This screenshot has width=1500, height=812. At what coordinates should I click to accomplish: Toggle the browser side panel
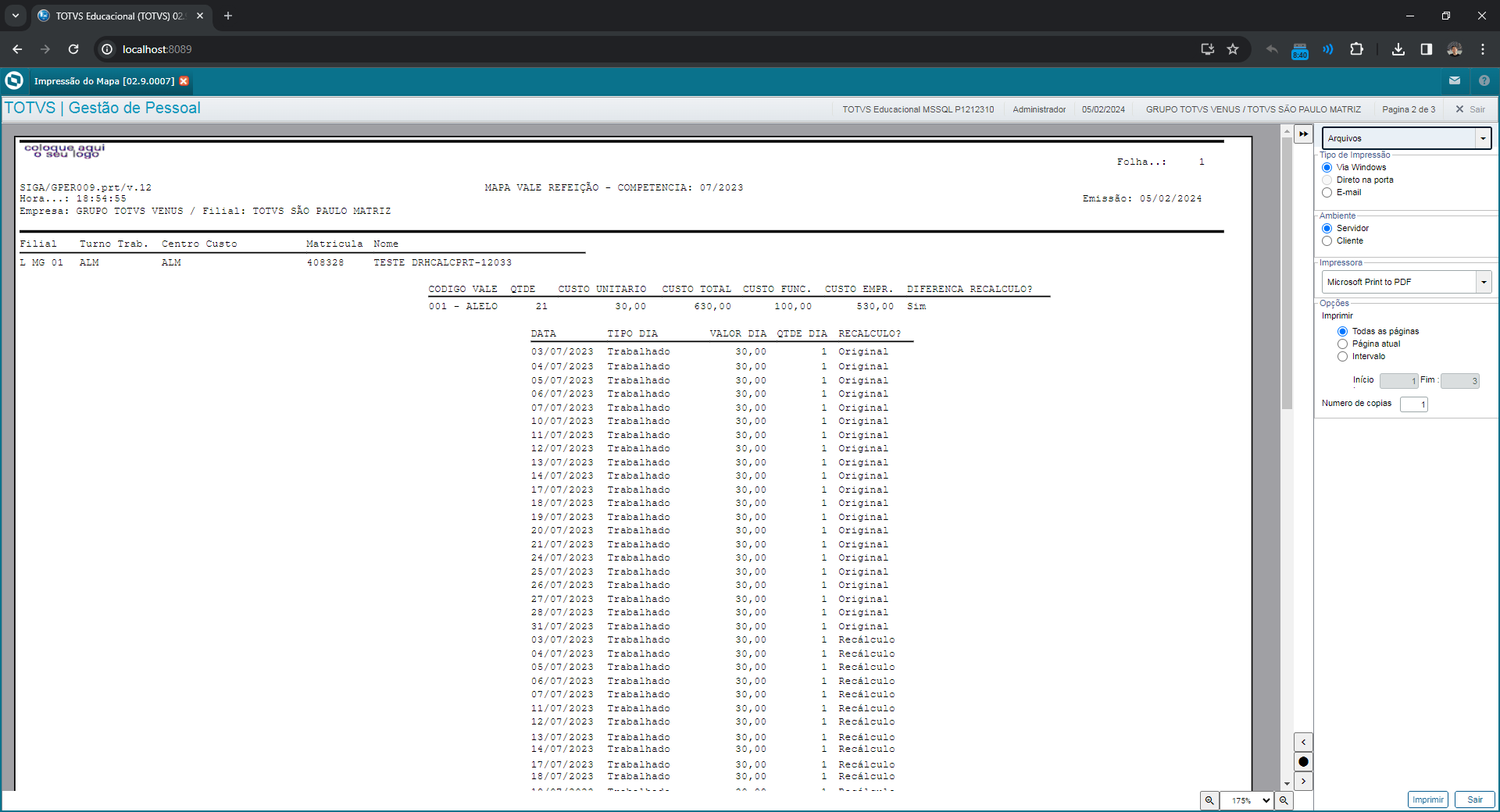pos(1427,49)
